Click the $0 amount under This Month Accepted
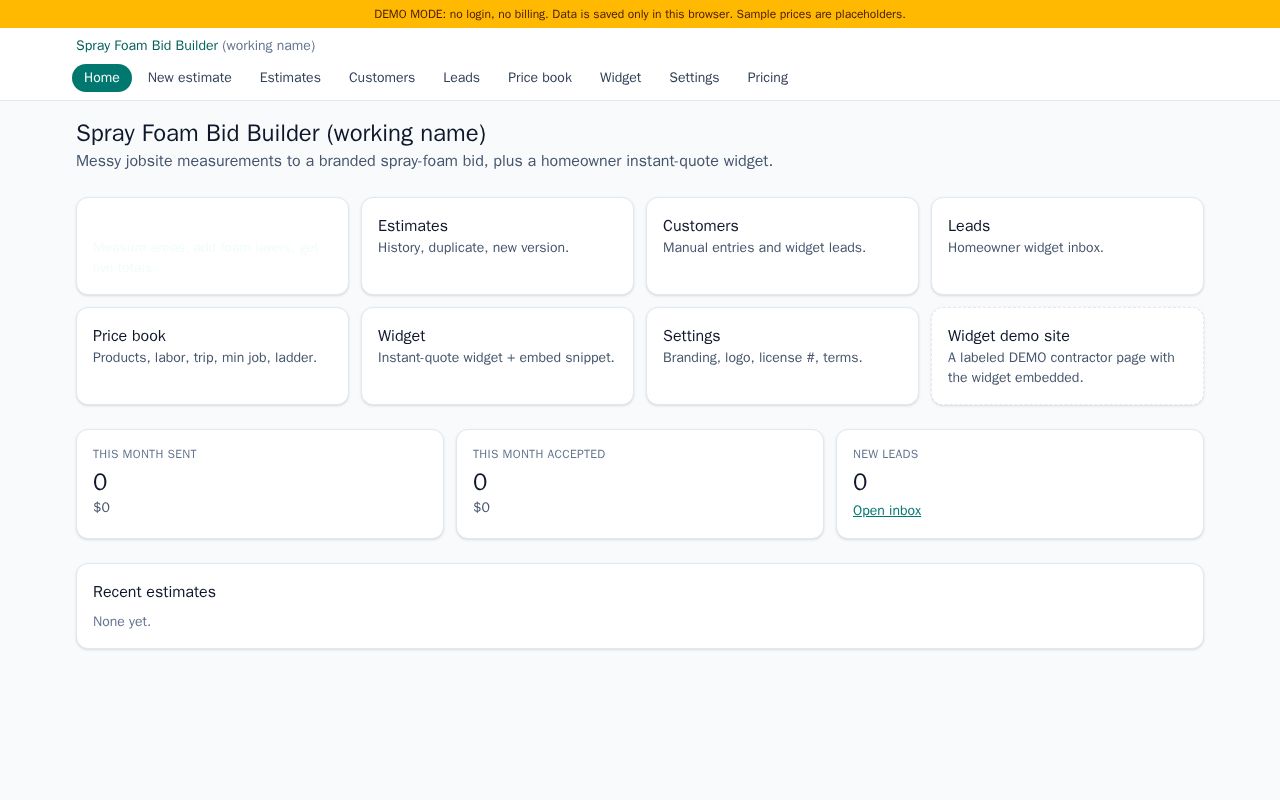Viewport: 1280px width, 800px height. click(481, 508)
